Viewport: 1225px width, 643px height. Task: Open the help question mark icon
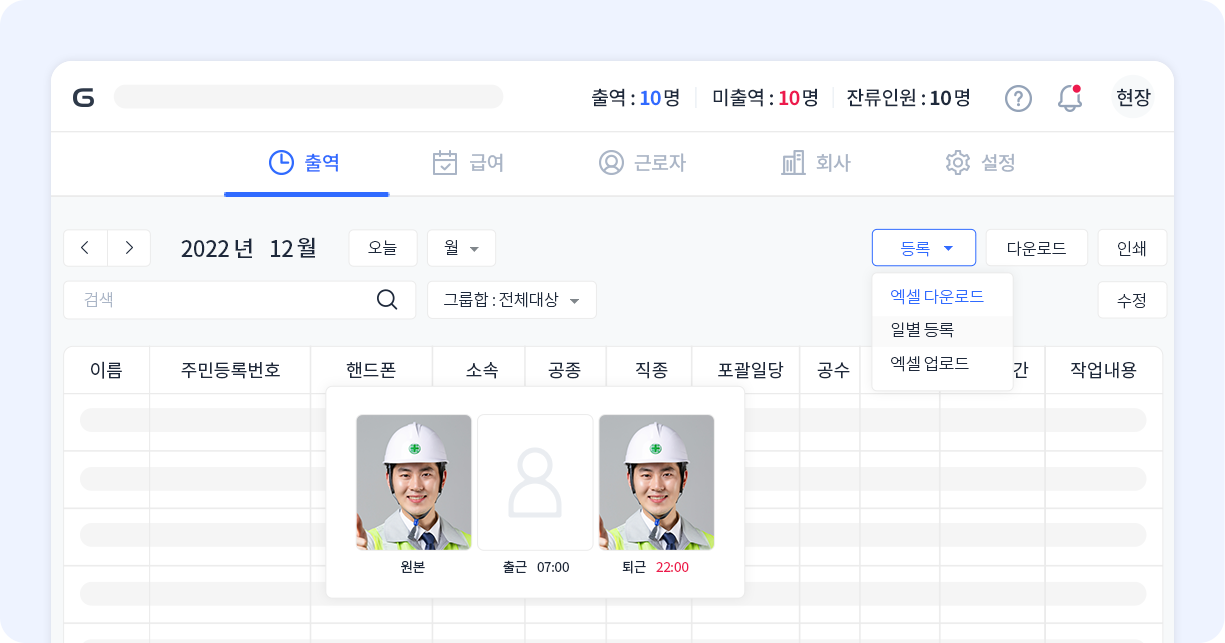coord(1018,98)
